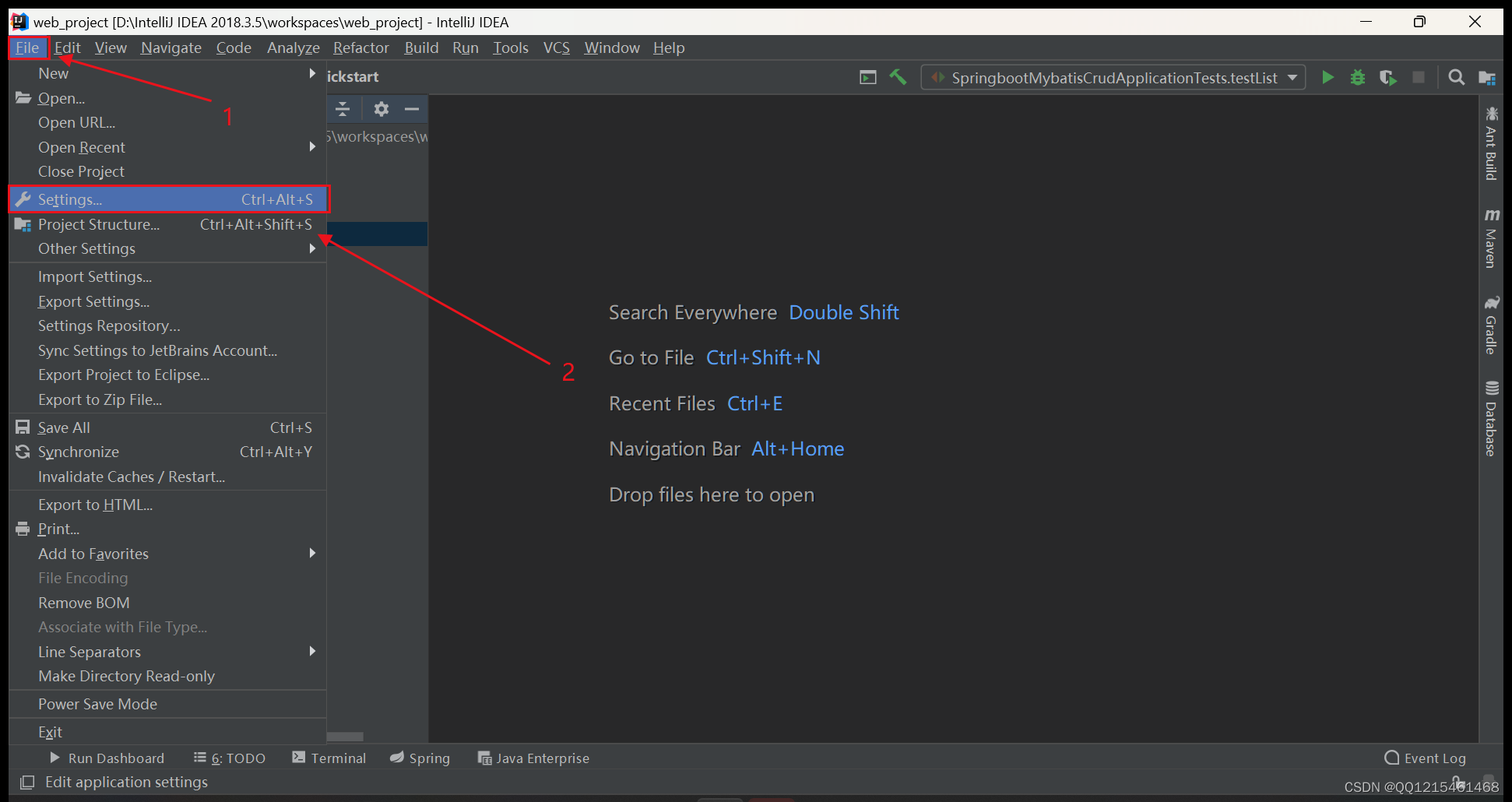
Task: Open the Gradle side panel
Action: [1491, 325]
